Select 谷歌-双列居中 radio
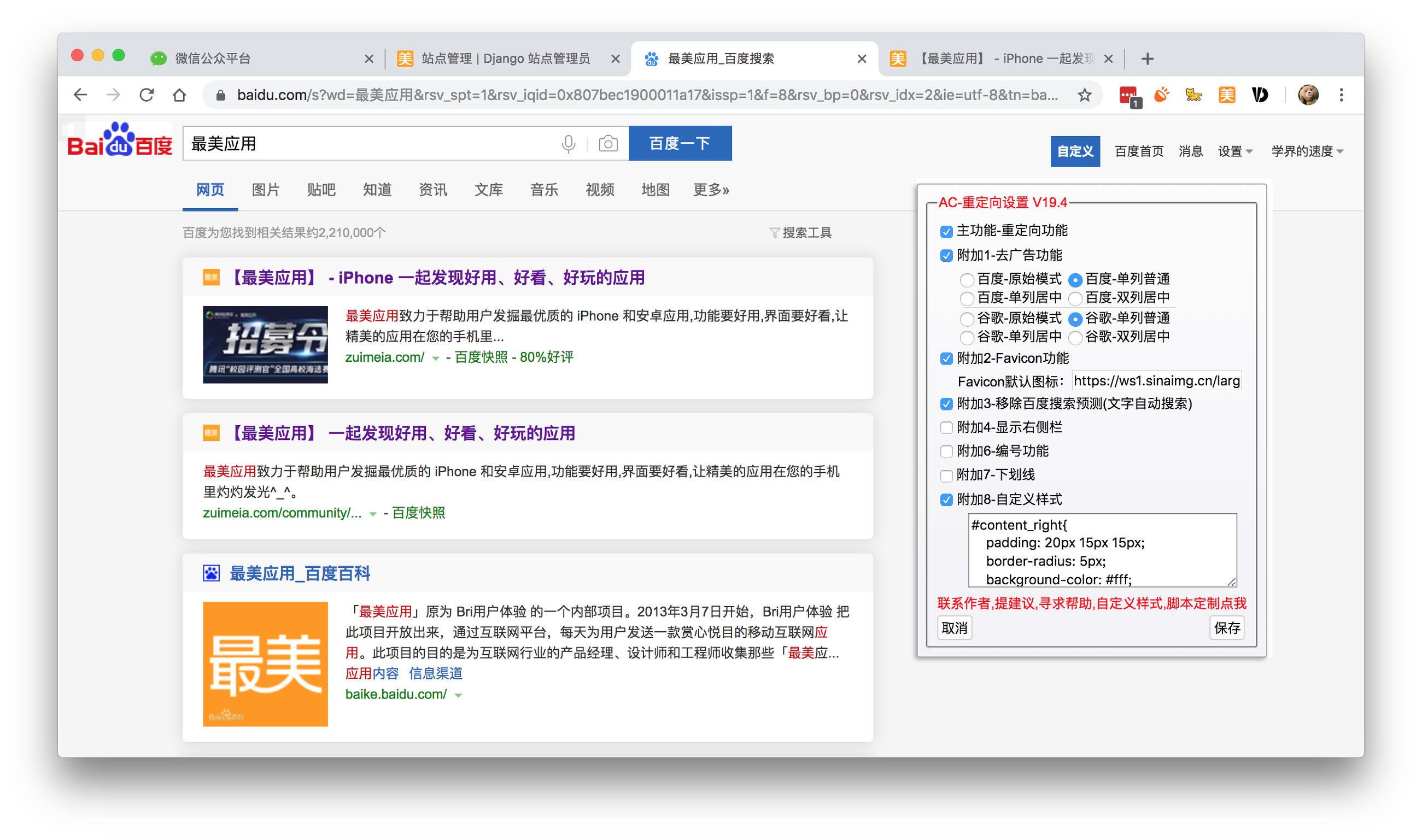The width and height of the screenshot is (1422, 840). point(1075,337)
